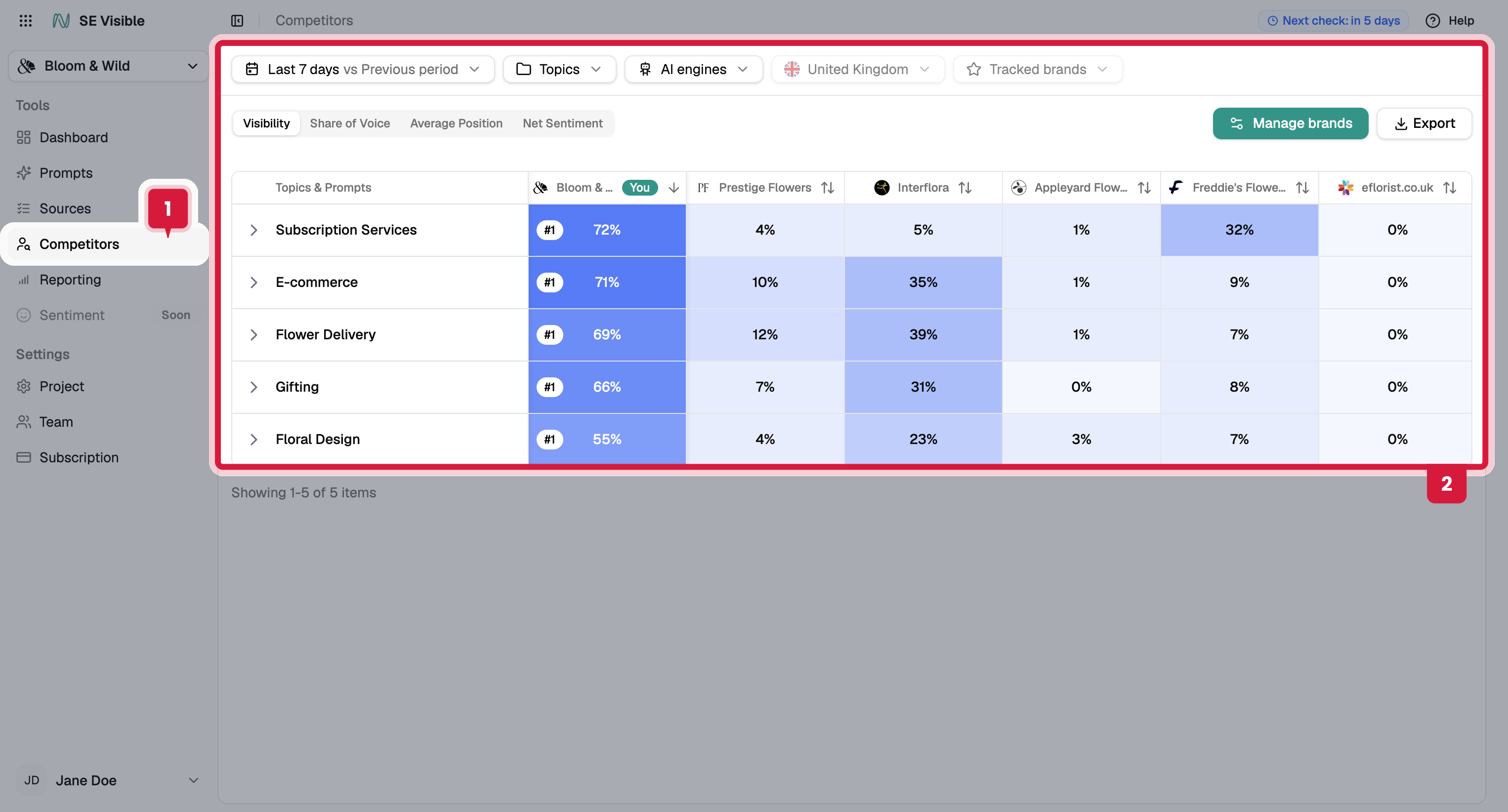Image resolution: width=1508 pixels, height=812 pixels.
Task: Open the apps grid icon
Action: point(25,20)
